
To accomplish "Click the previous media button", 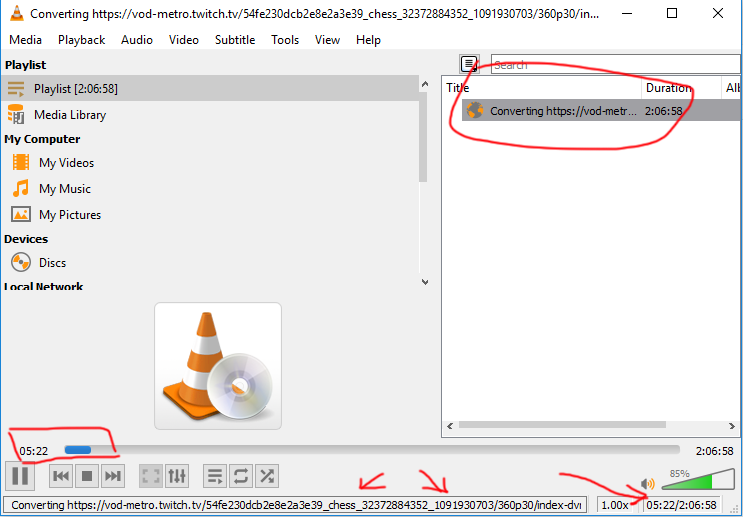I will pyautogui.click(x=60, y=476).
